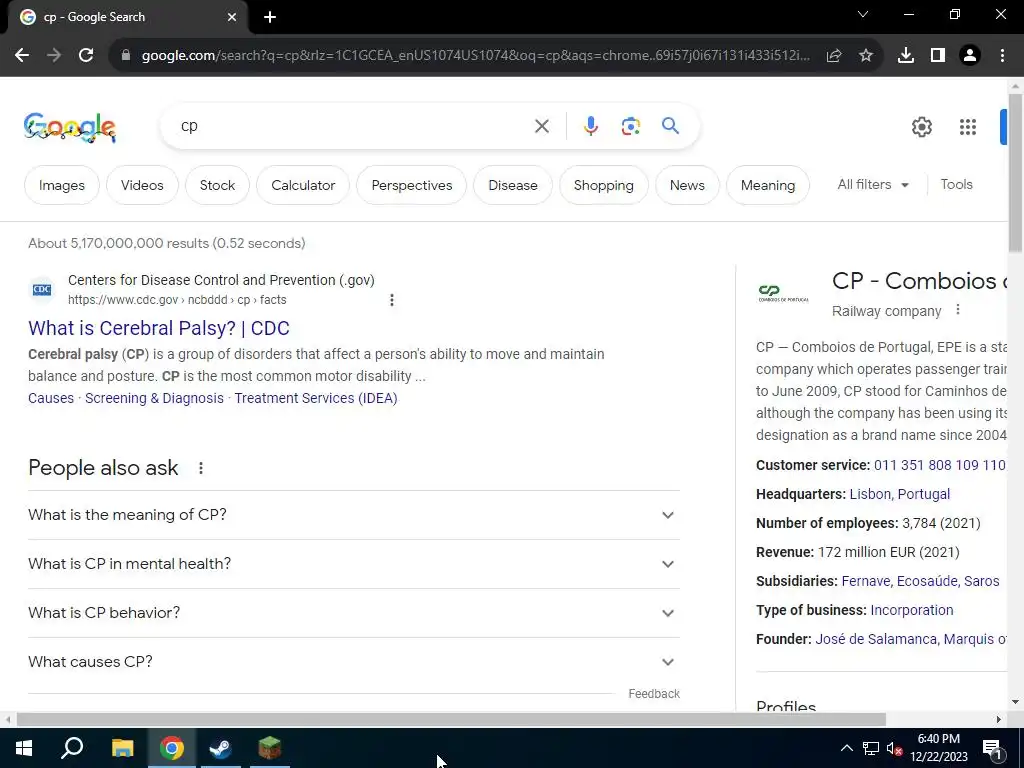Click the CDC favicon in result

42,289
